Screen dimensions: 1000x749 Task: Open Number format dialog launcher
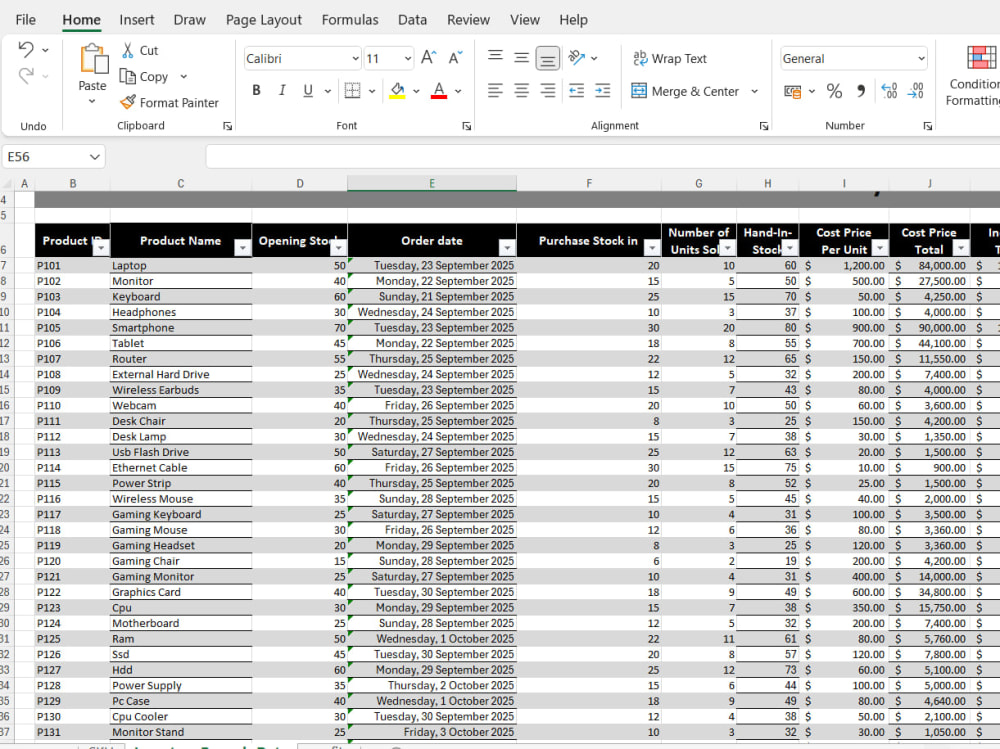(928, 126)
